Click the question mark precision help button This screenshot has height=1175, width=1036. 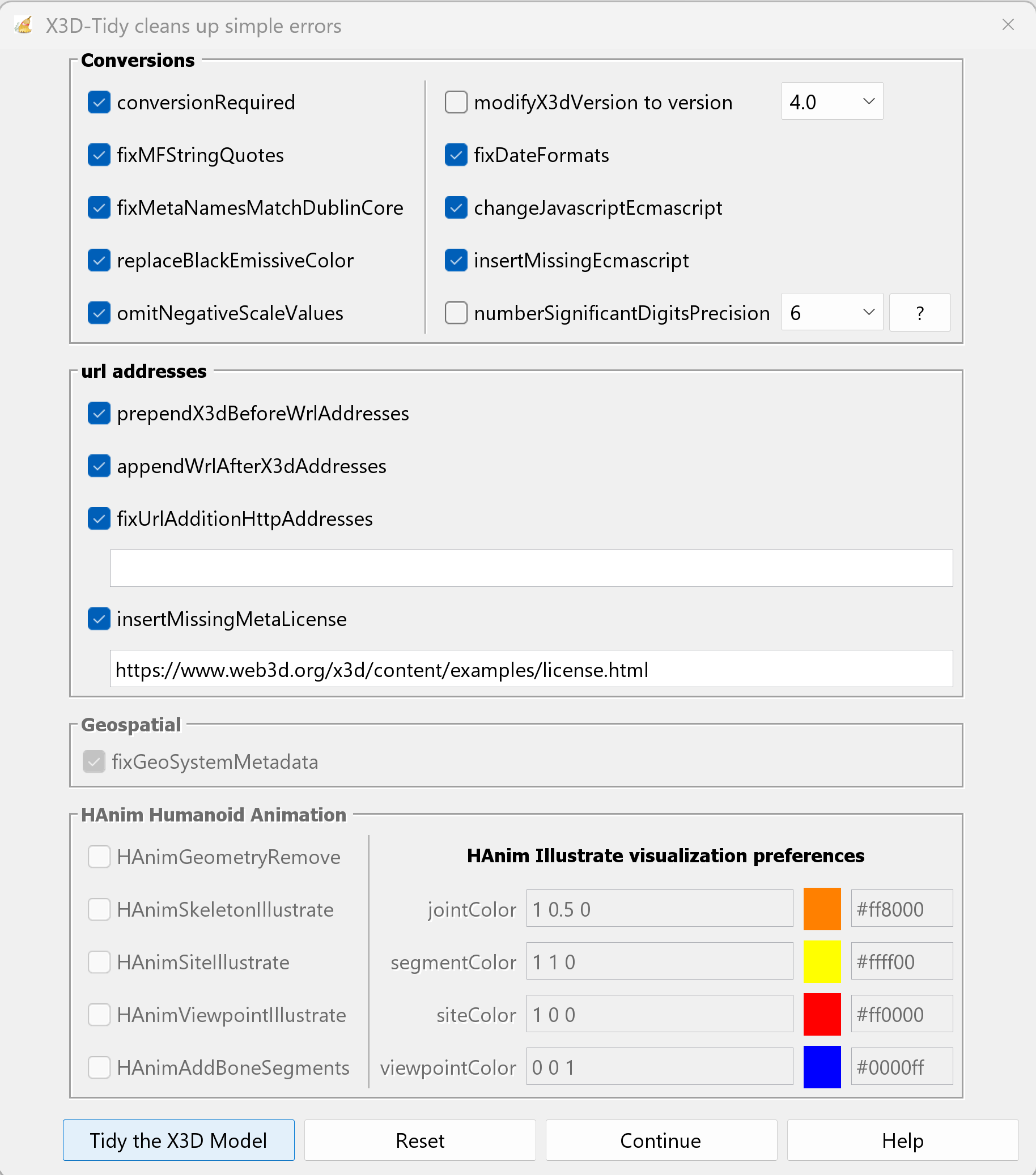[919, 313]
